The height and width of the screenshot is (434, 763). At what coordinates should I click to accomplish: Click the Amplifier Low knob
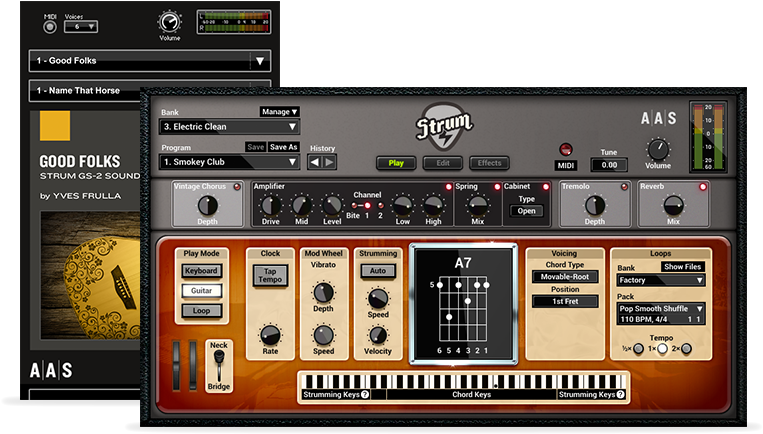pos(402,205)
